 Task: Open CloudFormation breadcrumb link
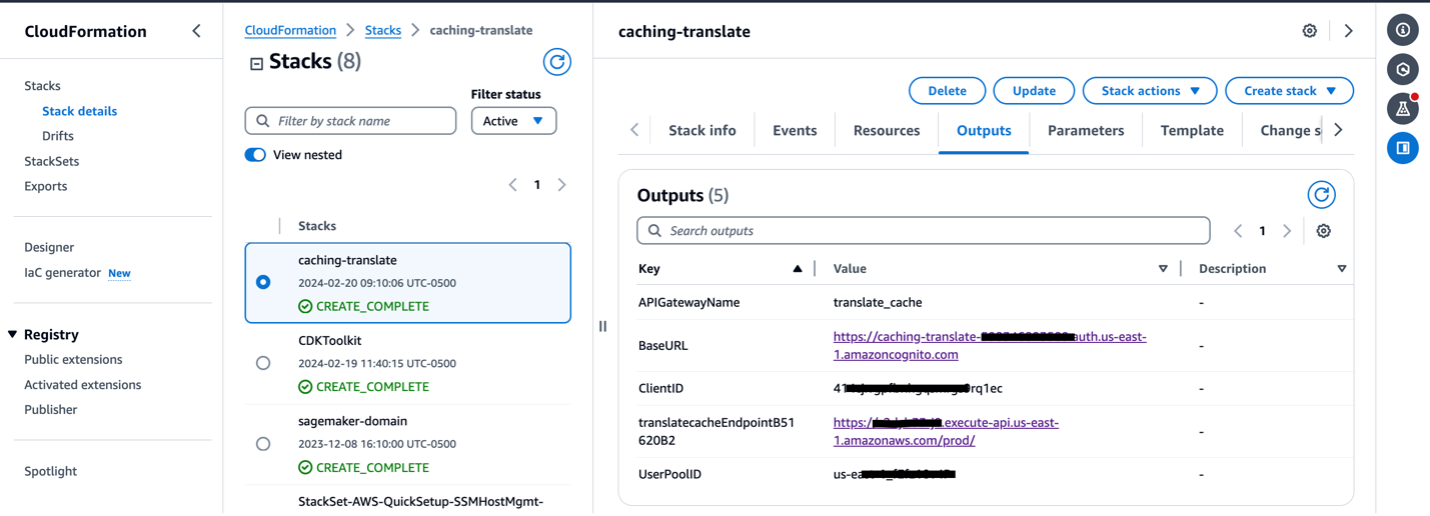point(290,31)
